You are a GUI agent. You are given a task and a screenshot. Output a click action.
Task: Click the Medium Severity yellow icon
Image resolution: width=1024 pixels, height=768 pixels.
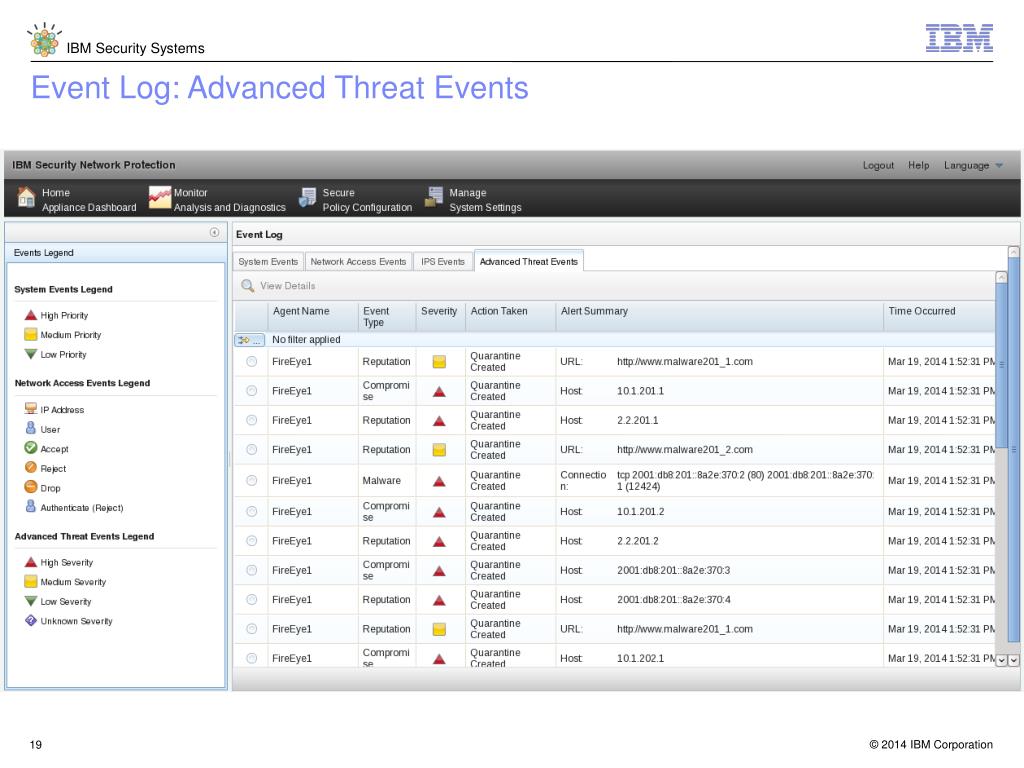[x=31, y=581]
